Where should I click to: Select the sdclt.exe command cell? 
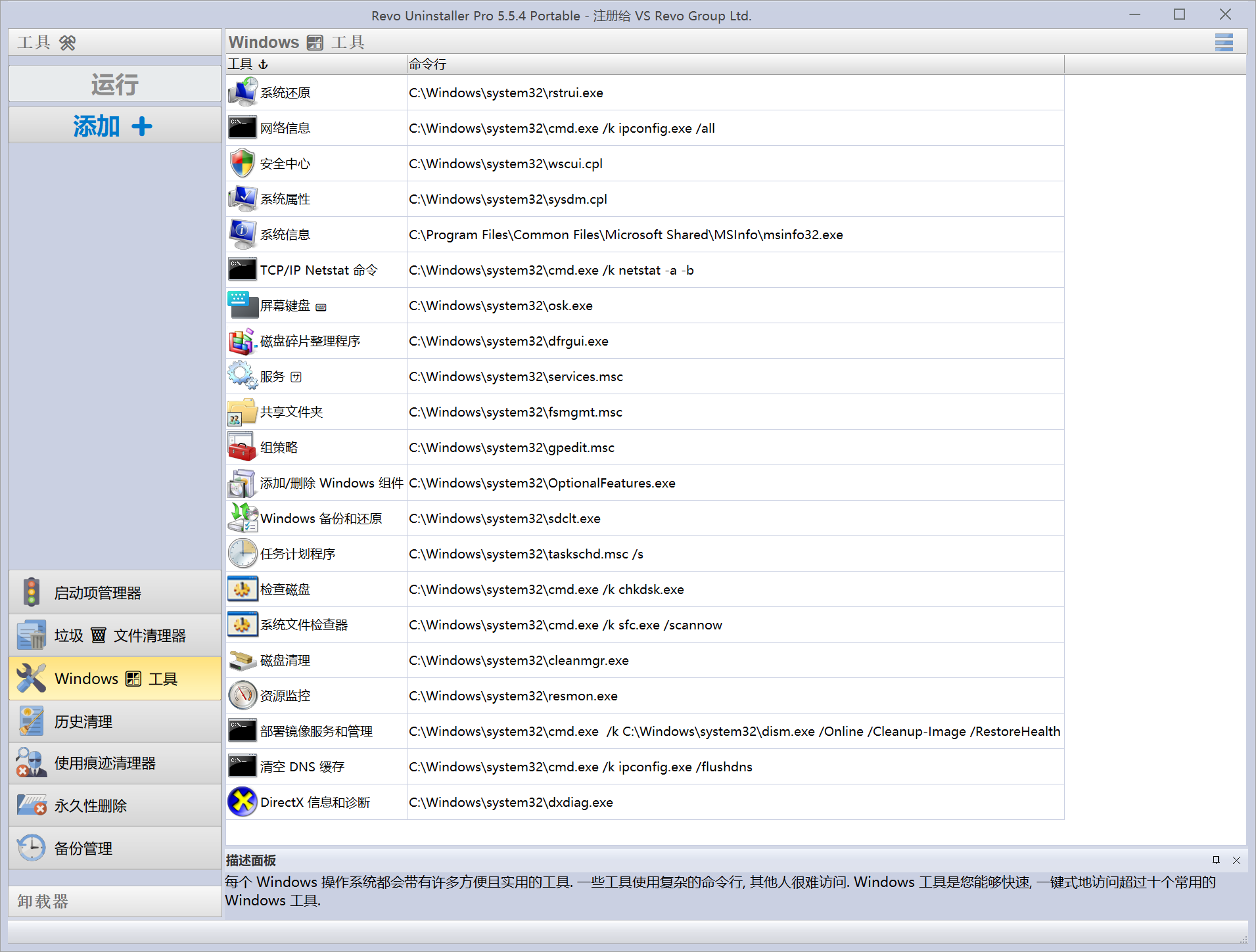[735, 518]
